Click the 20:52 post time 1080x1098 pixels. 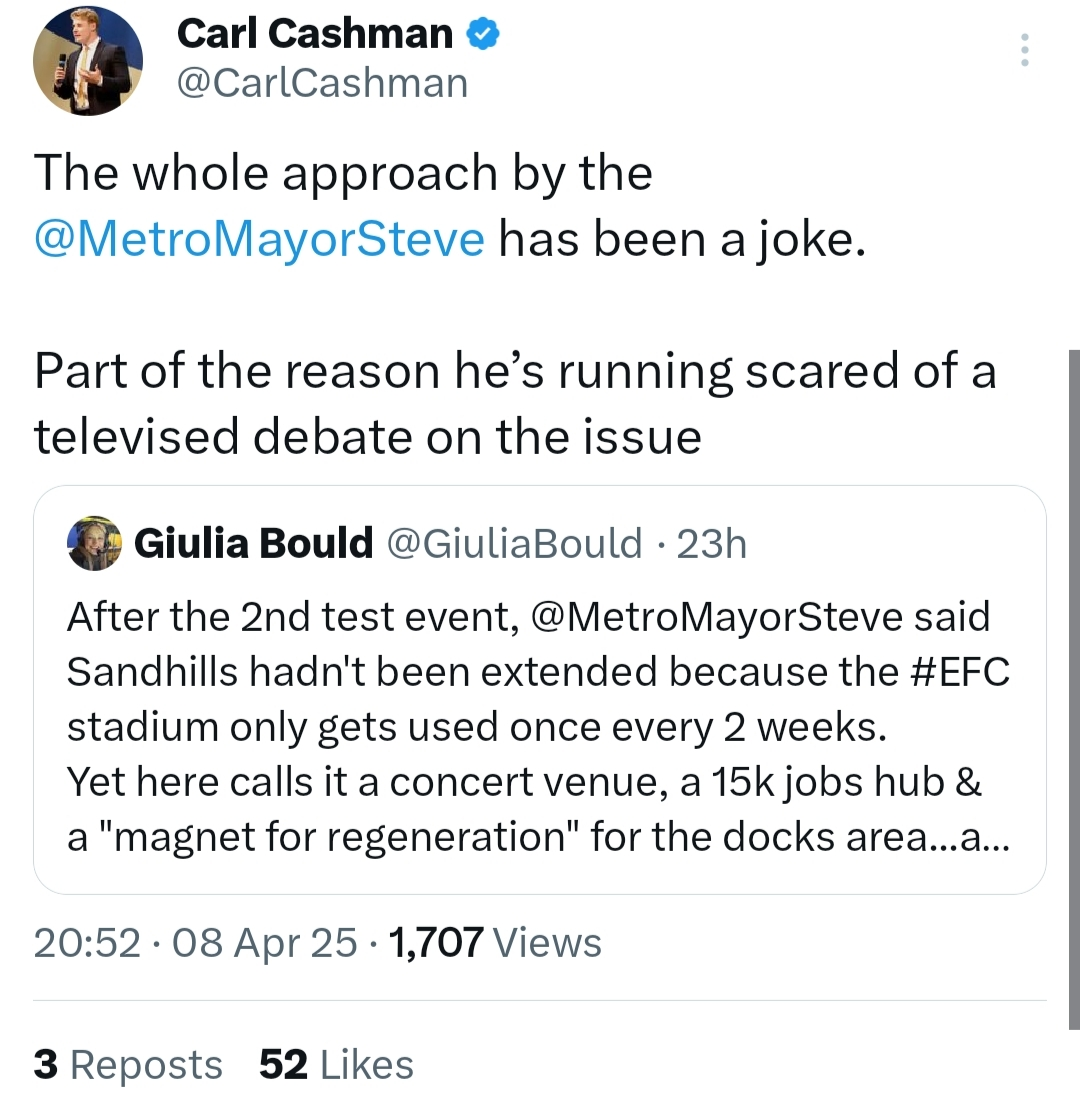[87, 942]
